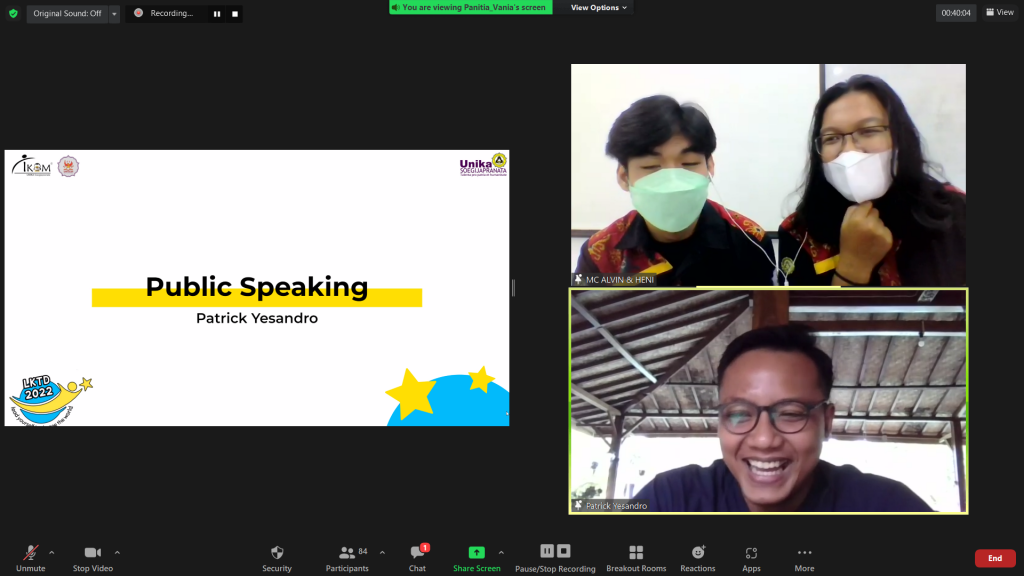Click the 84 participant count
Screen dimensions: 1024x576
pos(363,552)
